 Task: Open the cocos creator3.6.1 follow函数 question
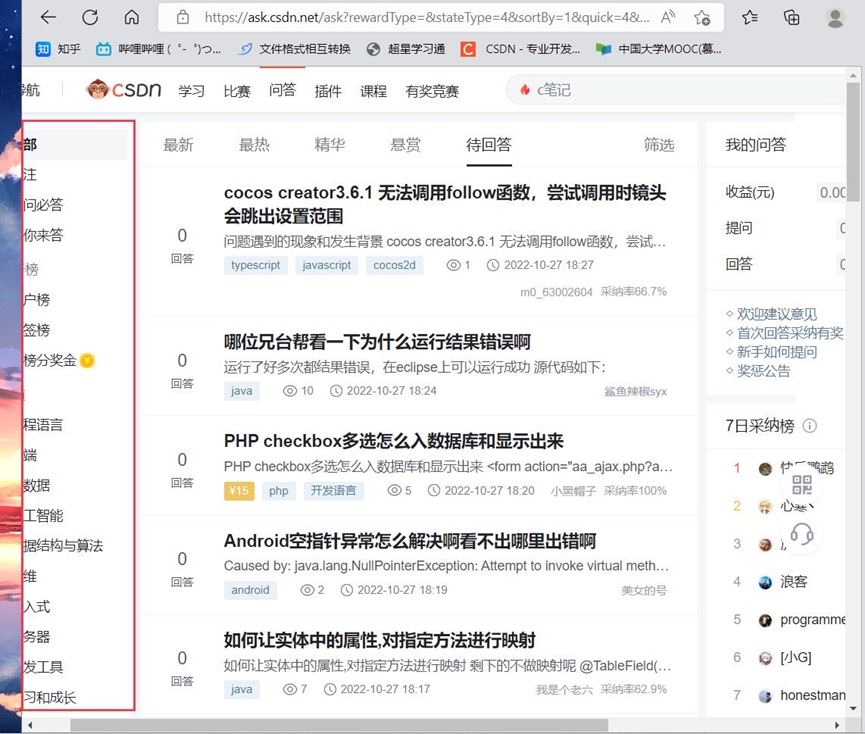click(445, 204)
